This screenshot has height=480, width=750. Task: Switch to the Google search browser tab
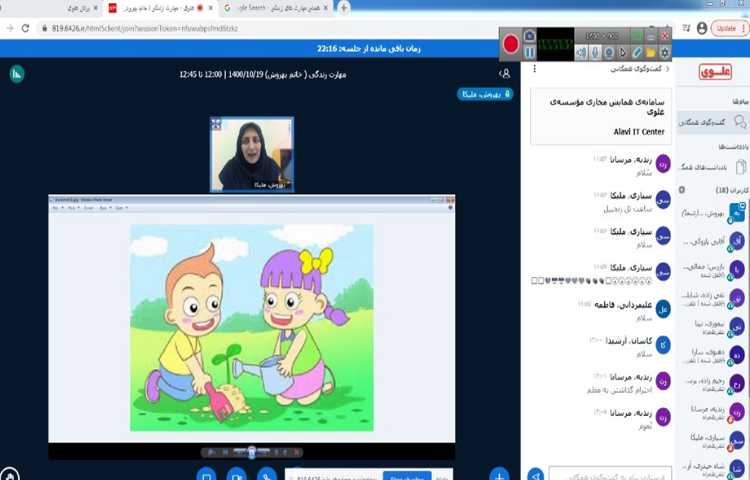click(x=276, y=8)
